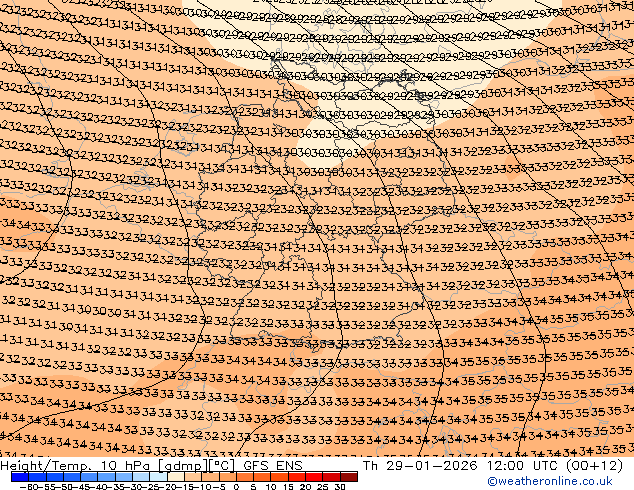Image resolution: width=634 pixels, height=490 pixels.
Task: Pick the 15 to 20 red-orange swatch
Action: tap(297, 477)
